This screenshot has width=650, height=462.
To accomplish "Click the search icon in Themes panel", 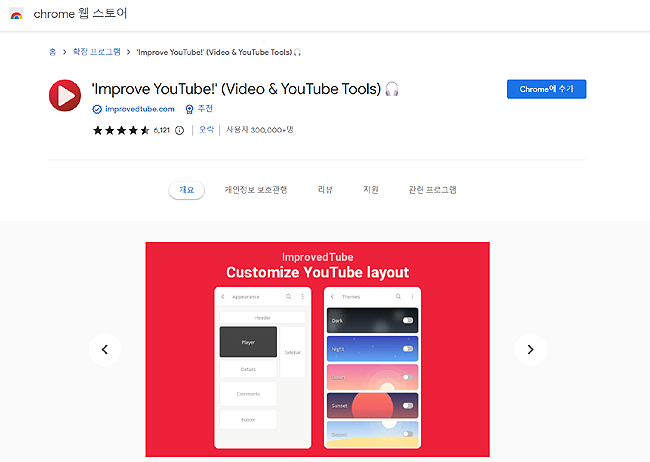I will click(x=398, y=297).
